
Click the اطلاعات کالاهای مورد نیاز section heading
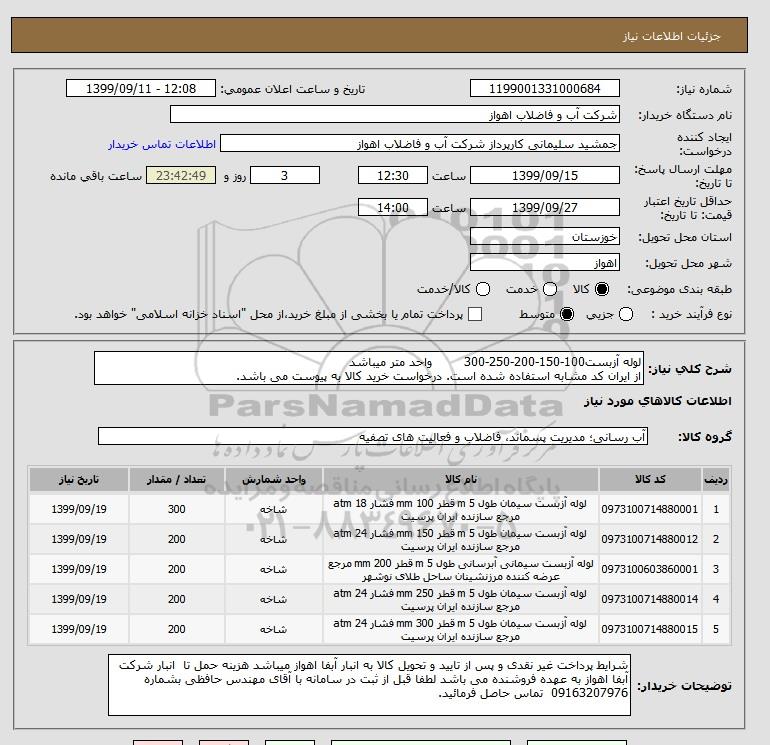(x=658, y=401)
